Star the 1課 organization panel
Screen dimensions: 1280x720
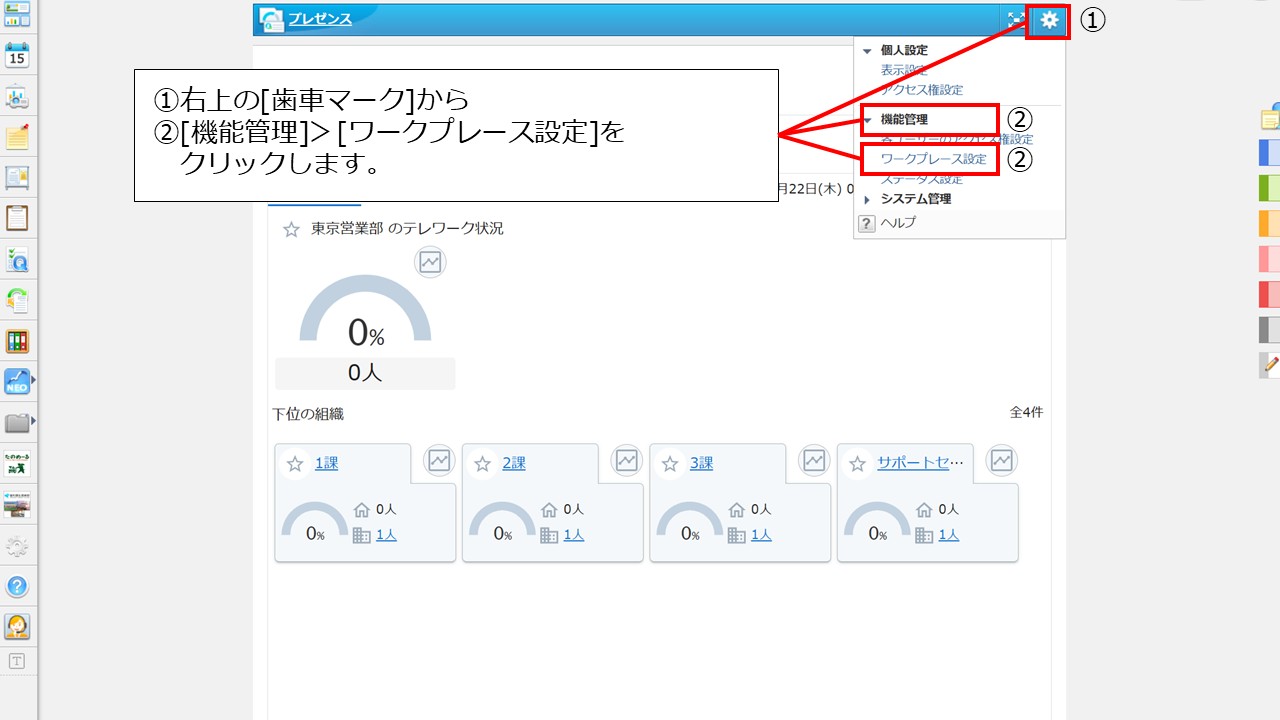294,462
